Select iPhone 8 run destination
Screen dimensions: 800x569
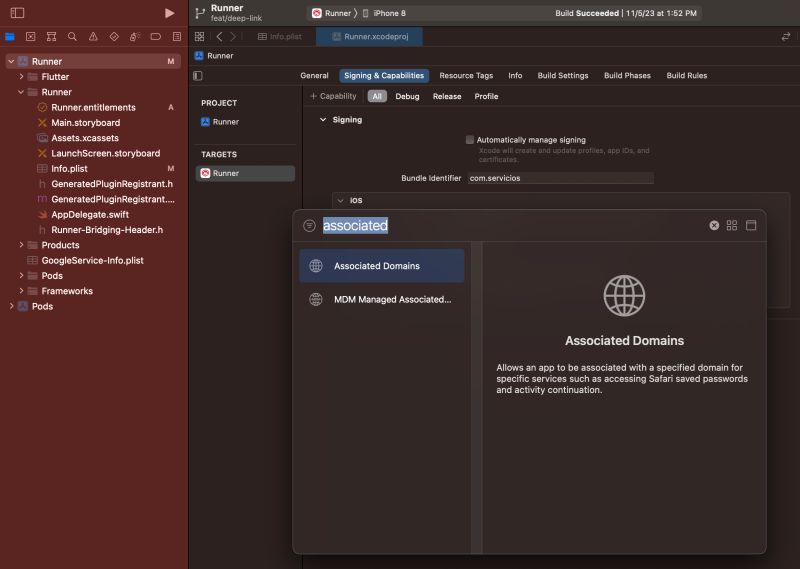pos(385,13)
